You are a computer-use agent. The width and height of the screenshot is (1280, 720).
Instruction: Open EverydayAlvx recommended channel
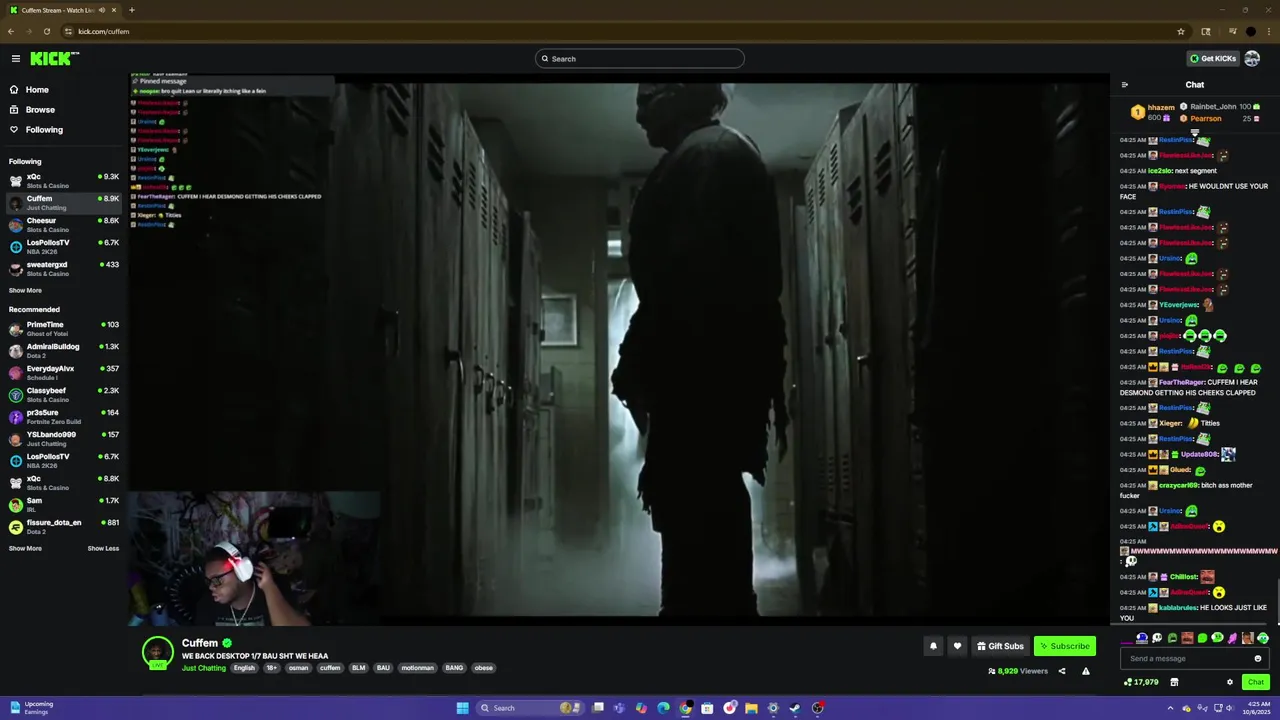pyautogui.click(x=64, y=373)
